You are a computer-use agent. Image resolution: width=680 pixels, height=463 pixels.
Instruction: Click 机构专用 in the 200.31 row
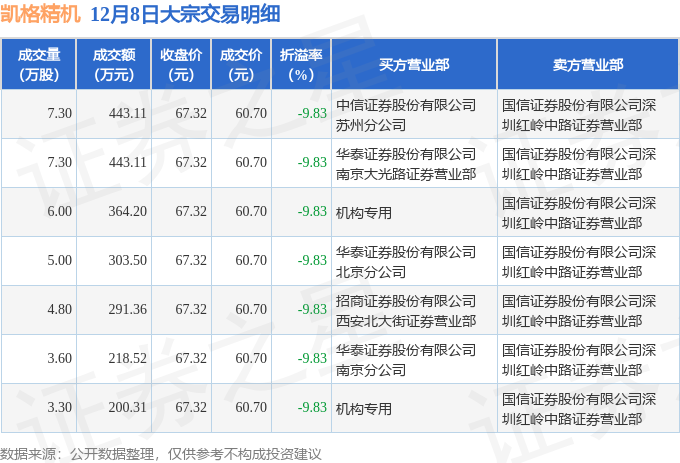[x=363, y=409]
